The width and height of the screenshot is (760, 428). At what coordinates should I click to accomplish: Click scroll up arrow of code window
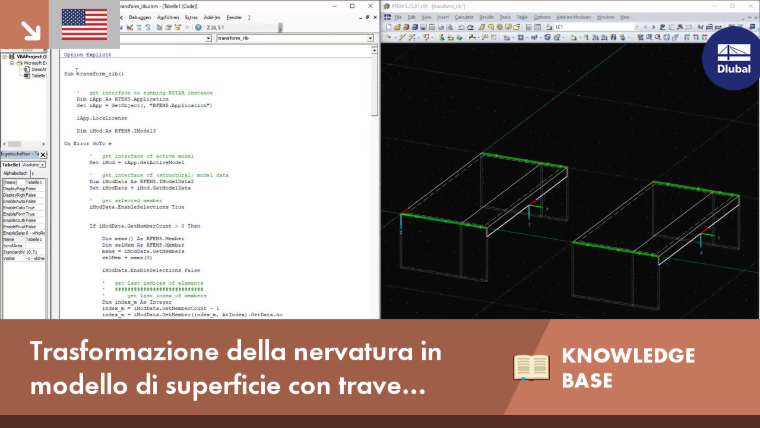click(x=374, y=50)
